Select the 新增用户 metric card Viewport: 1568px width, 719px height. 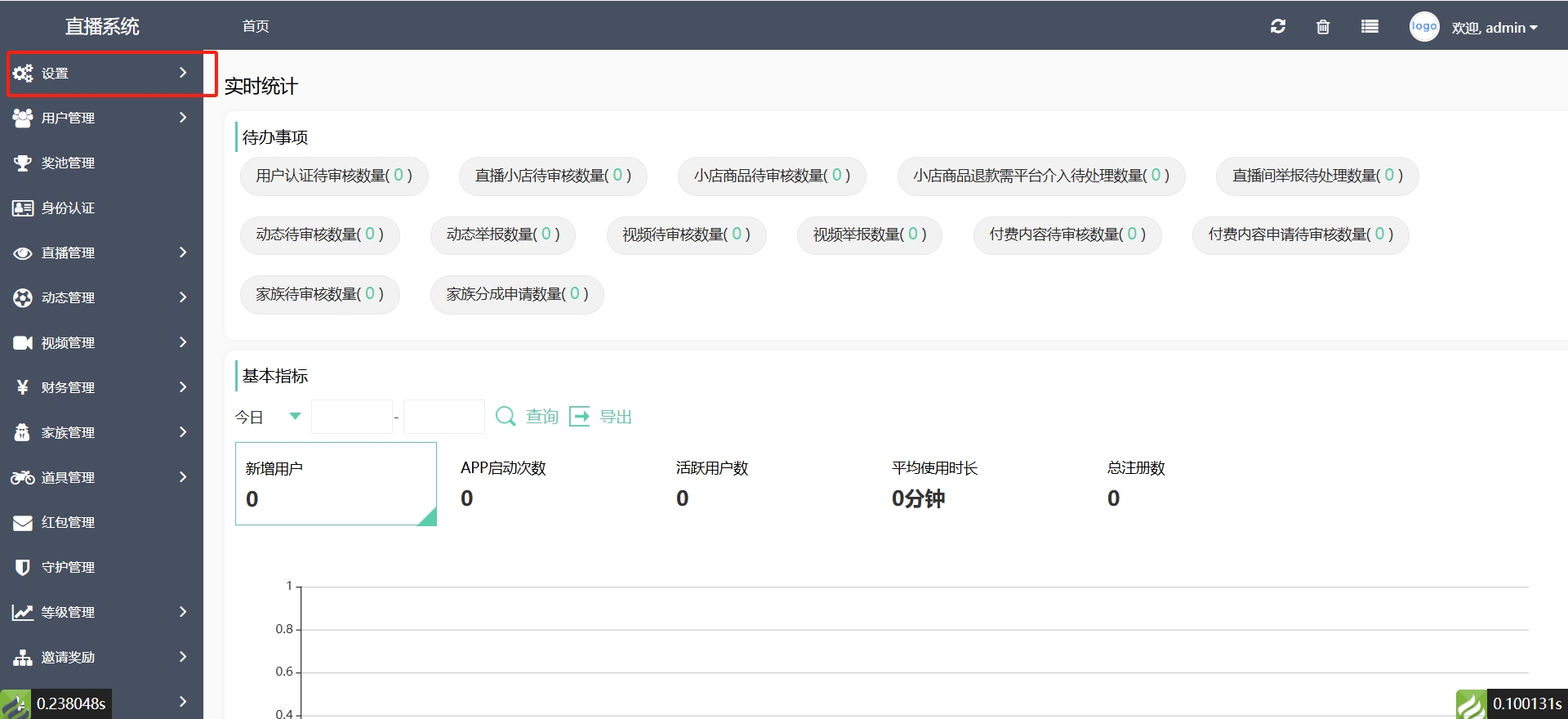pyautogui.click(x=336, y=484)
